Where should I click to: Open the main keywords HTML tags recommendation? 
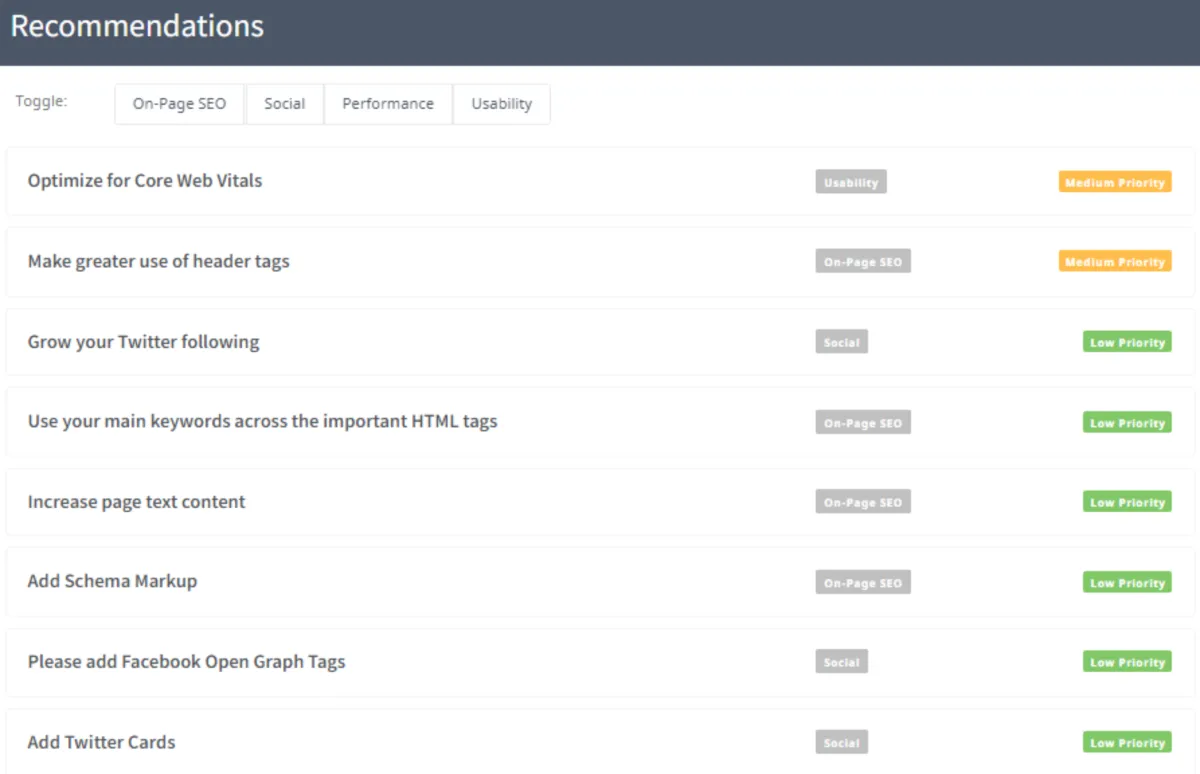click(262, 422)
